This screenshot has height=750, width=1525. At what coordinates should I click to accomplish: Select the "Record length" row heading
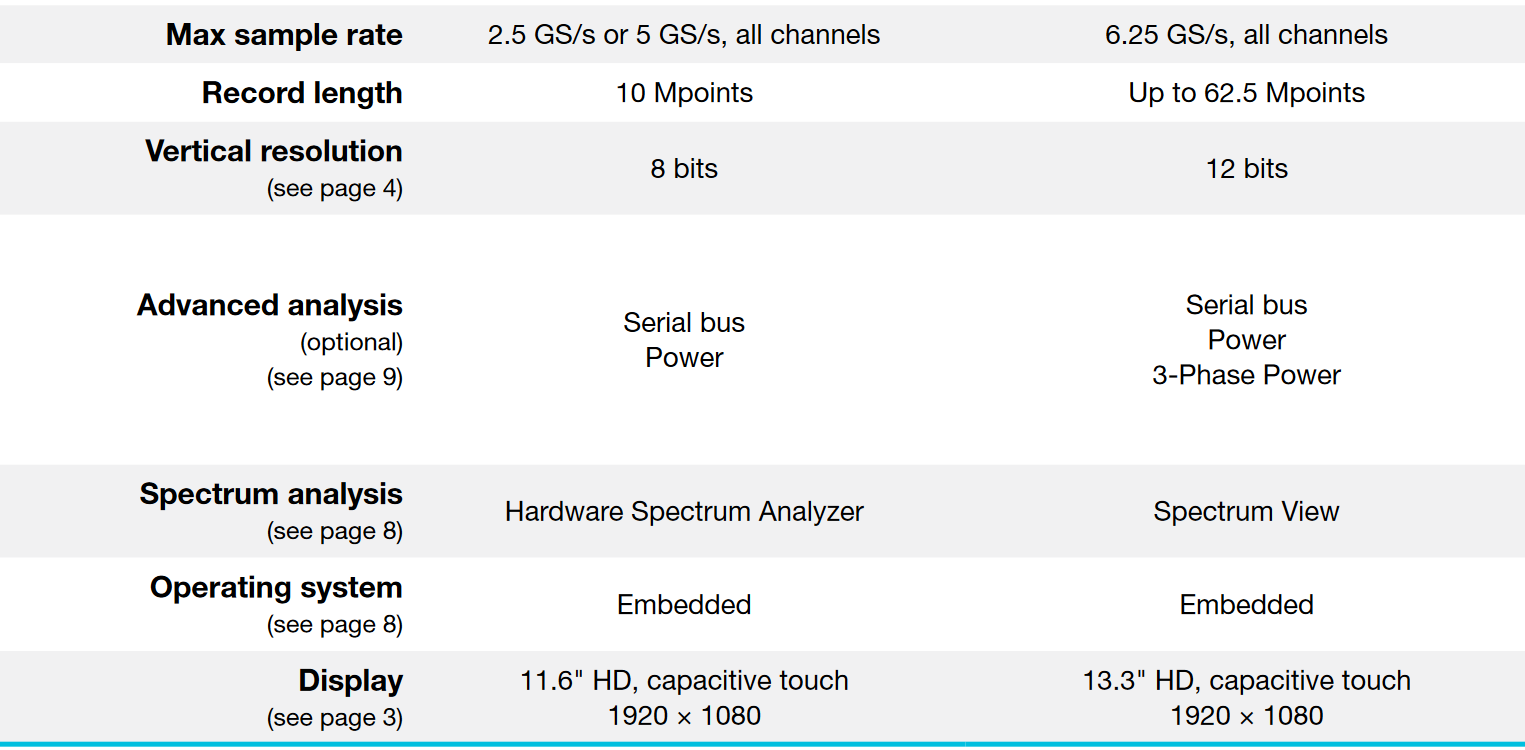302,93
